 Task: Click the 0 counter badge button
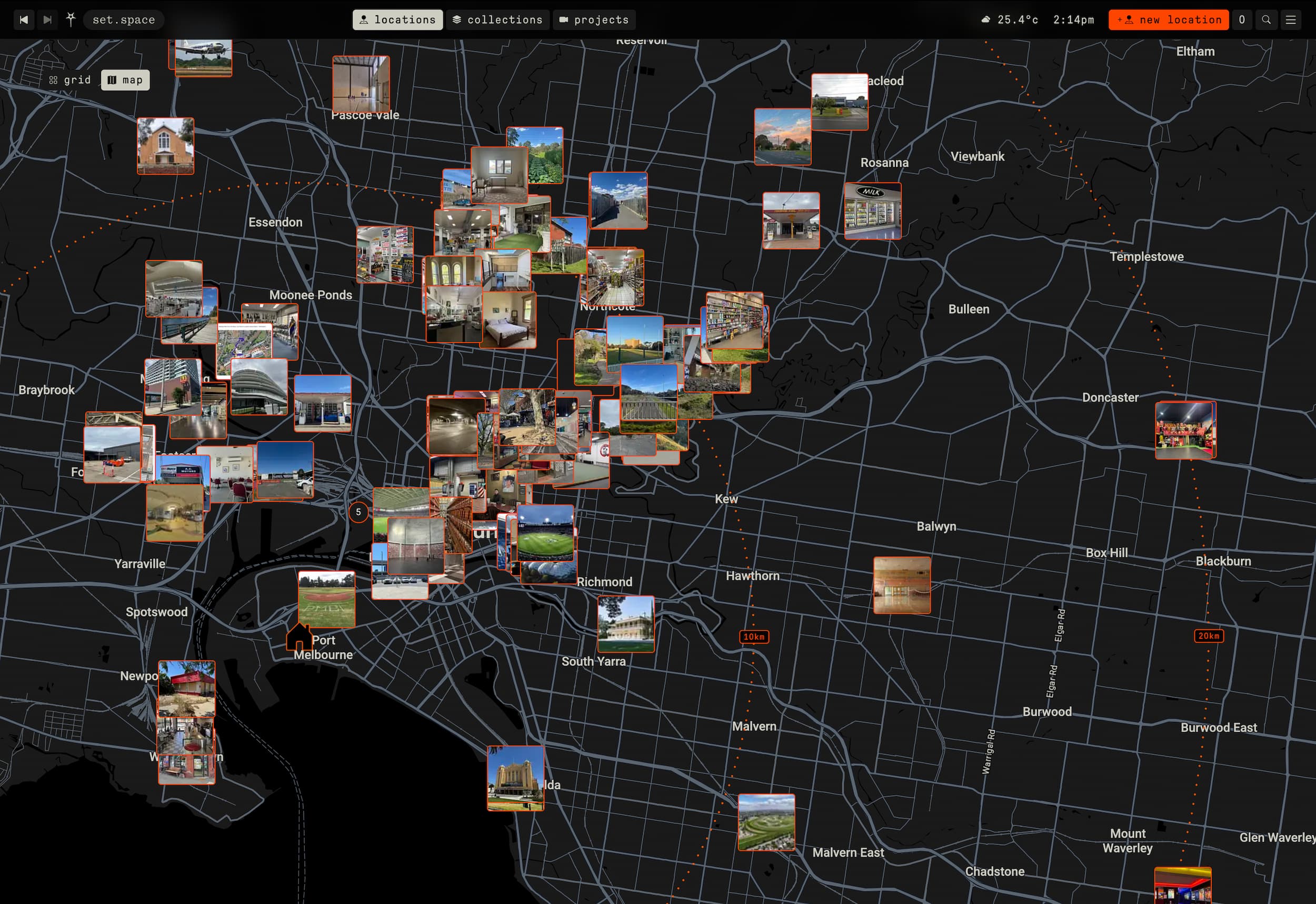pyautogui.click(x=1242, y=20)
